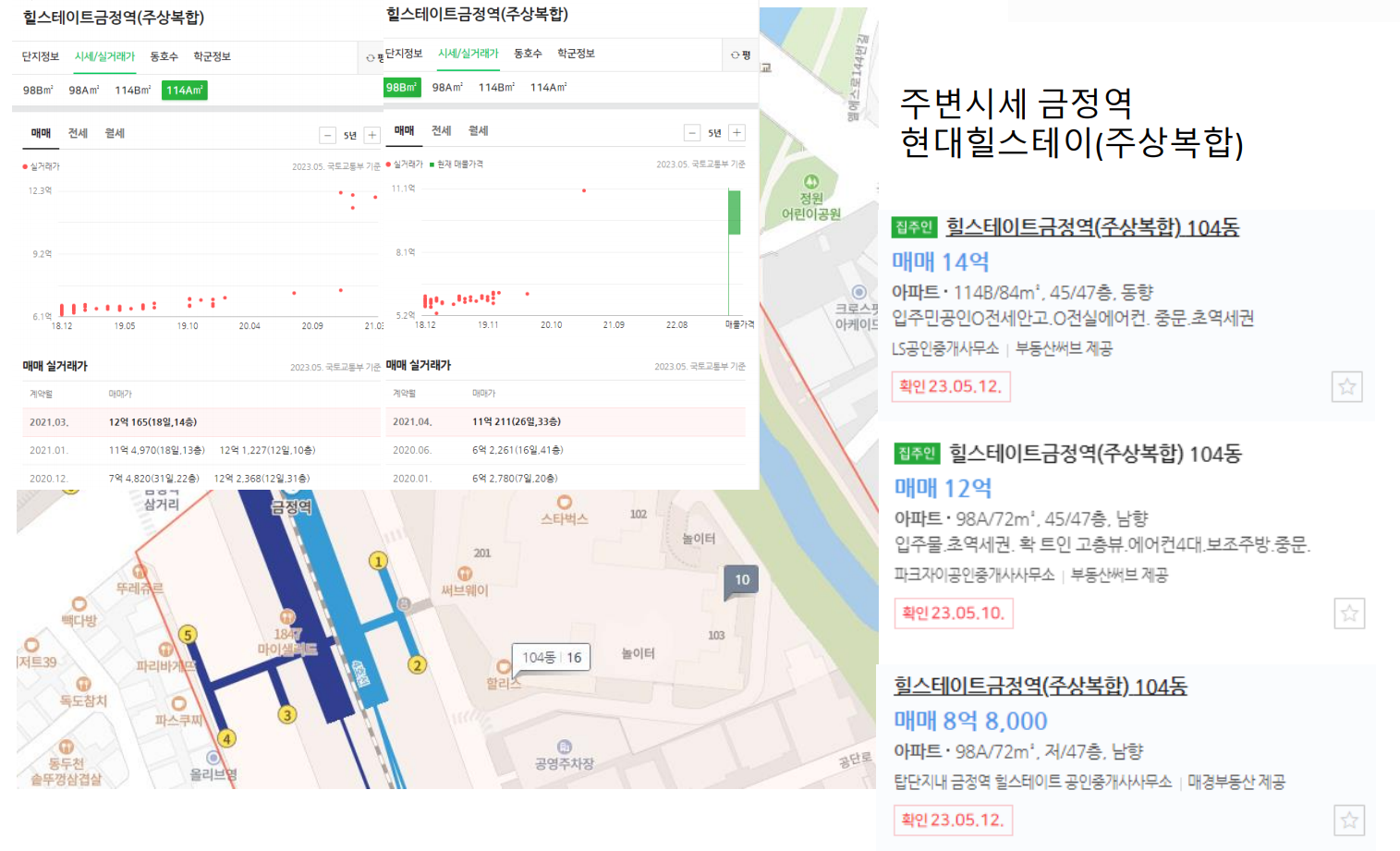Click the 10 listing count marker on map
The height and width of the screenshot is (851, 1400).
click(x=742, y=580)
